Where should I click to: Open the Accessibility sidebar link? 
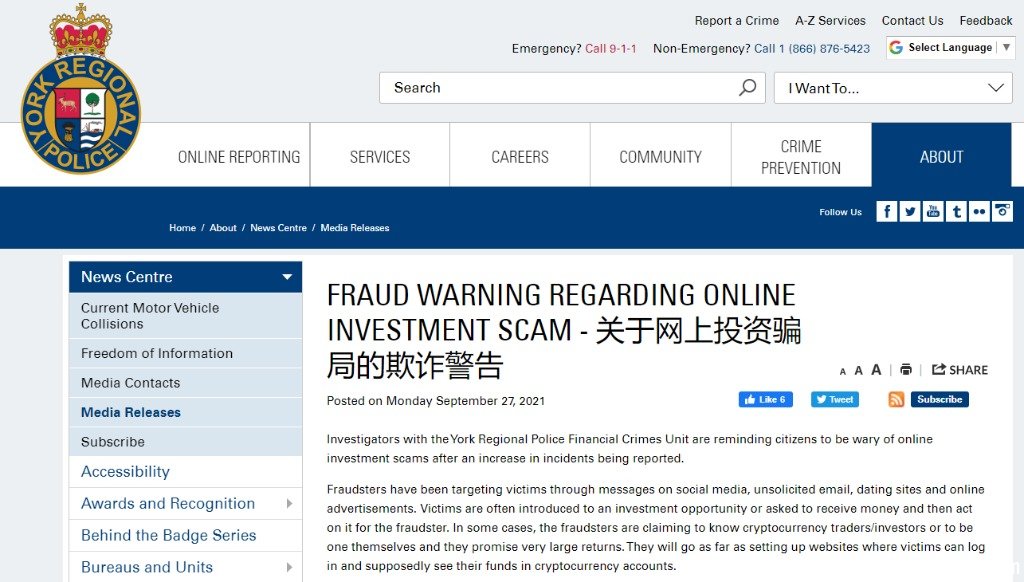tap(125, 472)
